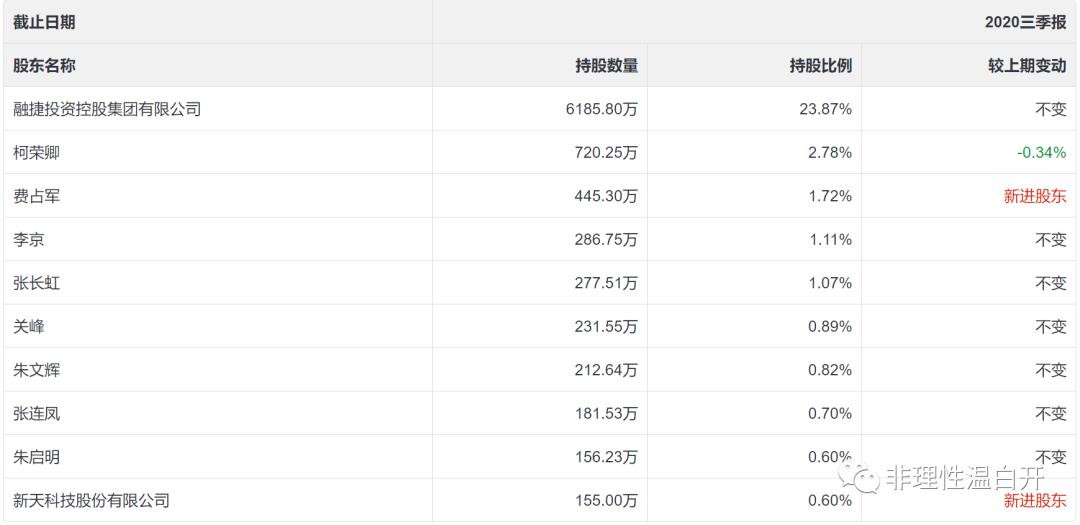1080x525 pixels.
Task: Click the 445.30万 holding value
Action: click(606, 196)
